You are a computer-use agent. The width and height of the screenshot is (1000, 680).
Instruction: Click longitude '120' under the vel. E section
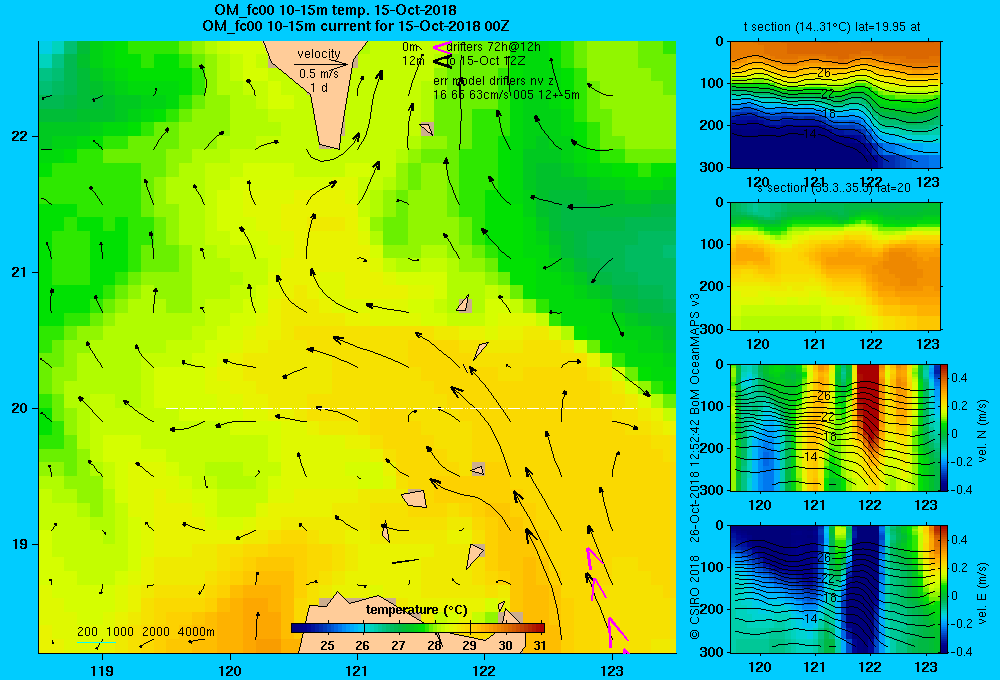tap(759, 667)
